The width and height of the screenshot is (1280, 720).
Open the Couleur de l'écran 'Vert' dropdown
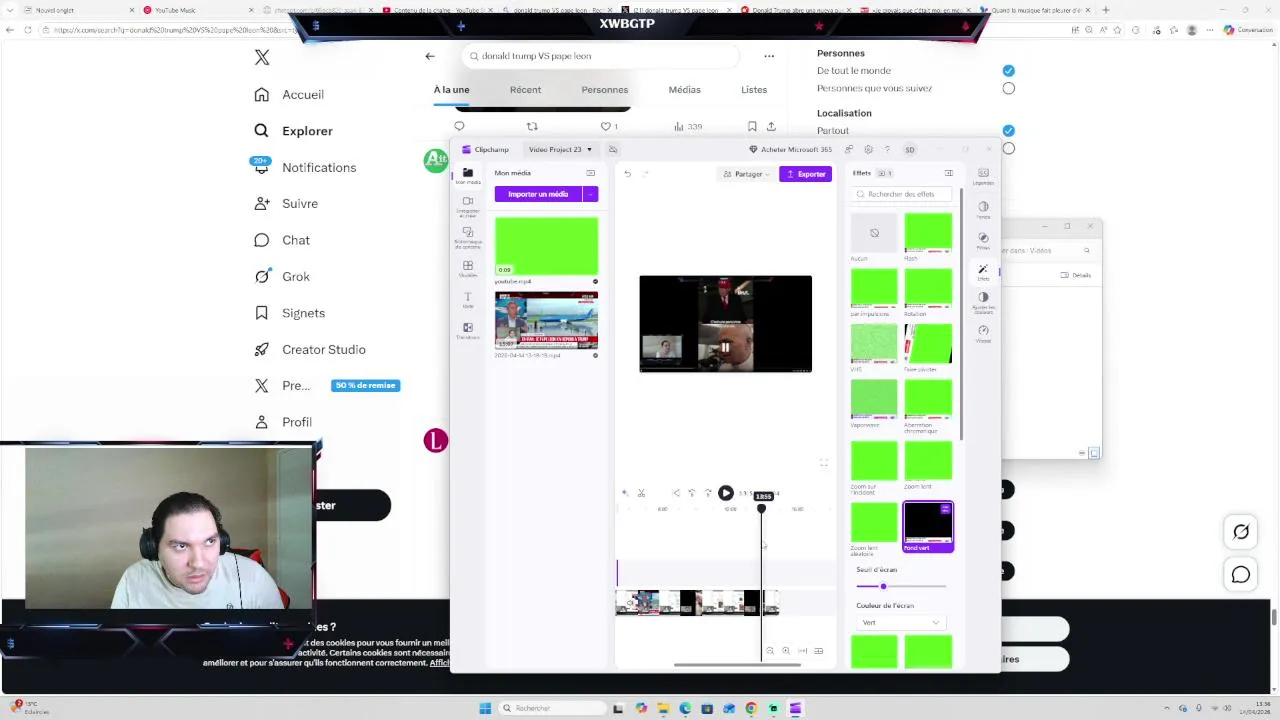pyautogui.click(x=900, y=622)
